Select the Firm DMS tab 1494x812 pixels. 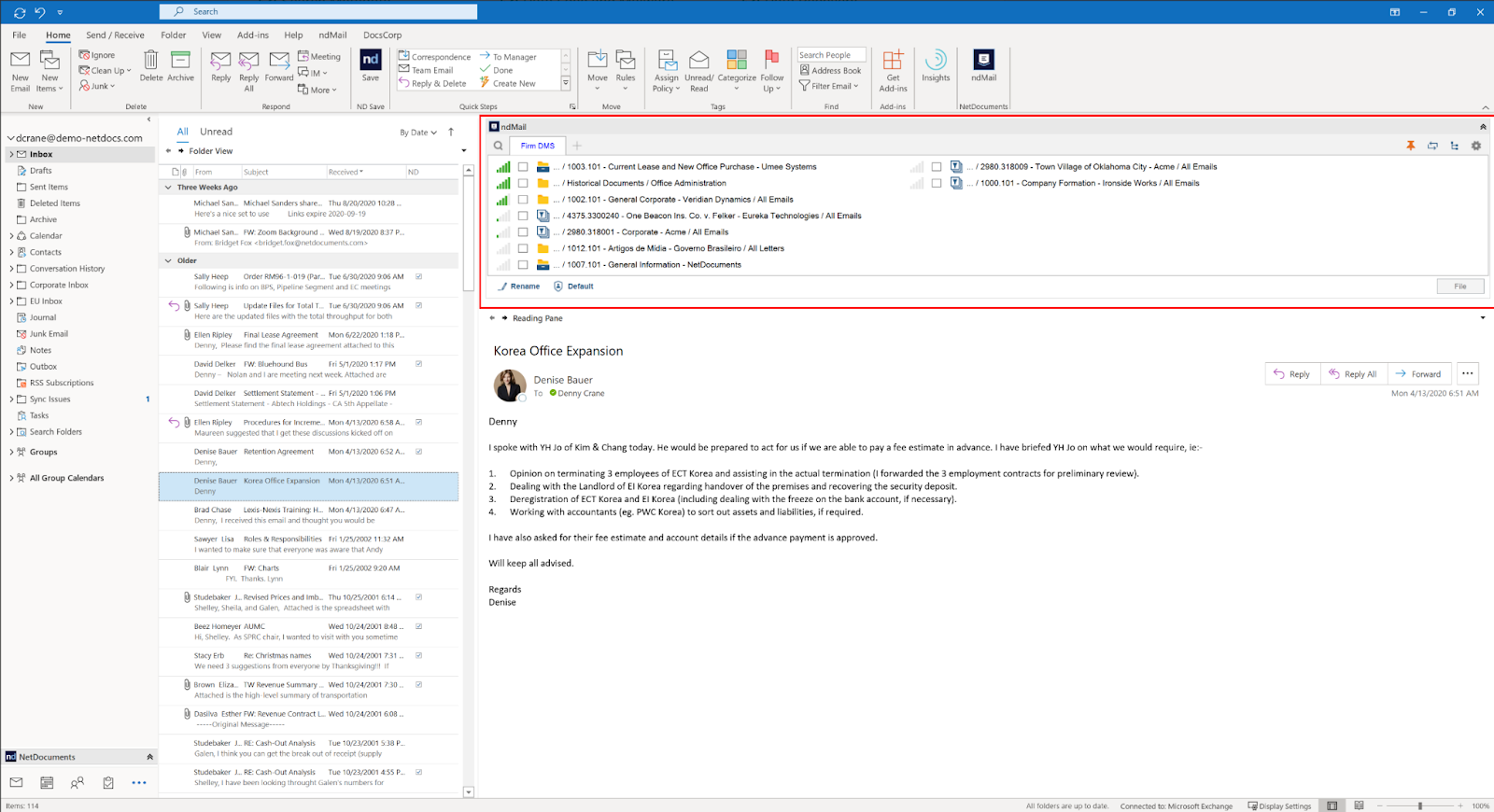538,146
